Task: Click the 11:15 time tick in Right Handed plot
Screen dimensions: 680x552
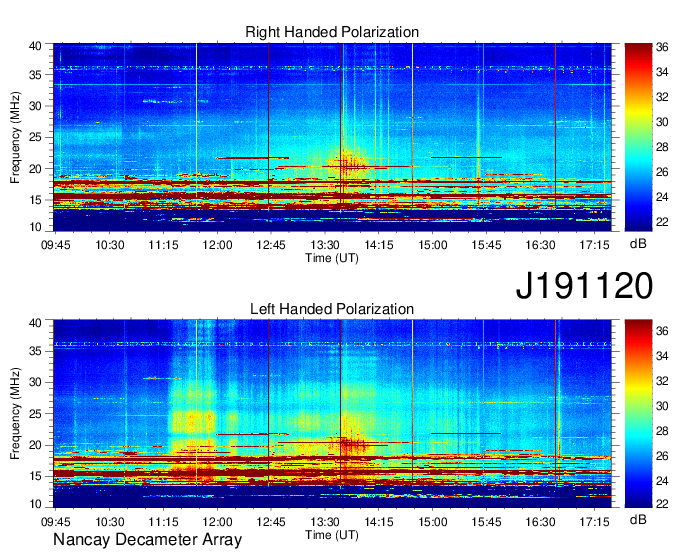Action: pos(163,245)
